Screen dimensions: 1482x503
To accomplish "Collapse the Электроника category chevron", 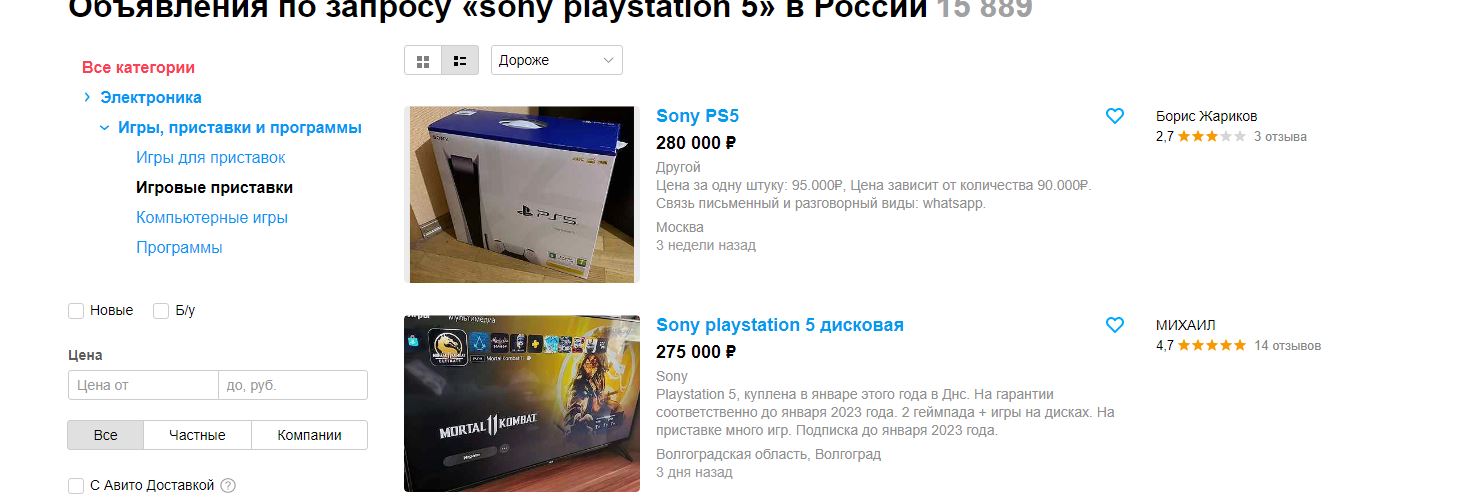I will point(88,97).
